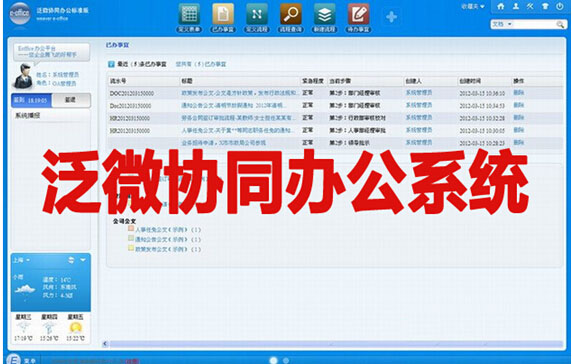572x364 pixels.
Task: Click the 已办事宜 page heading
Action: pos(117,45)
